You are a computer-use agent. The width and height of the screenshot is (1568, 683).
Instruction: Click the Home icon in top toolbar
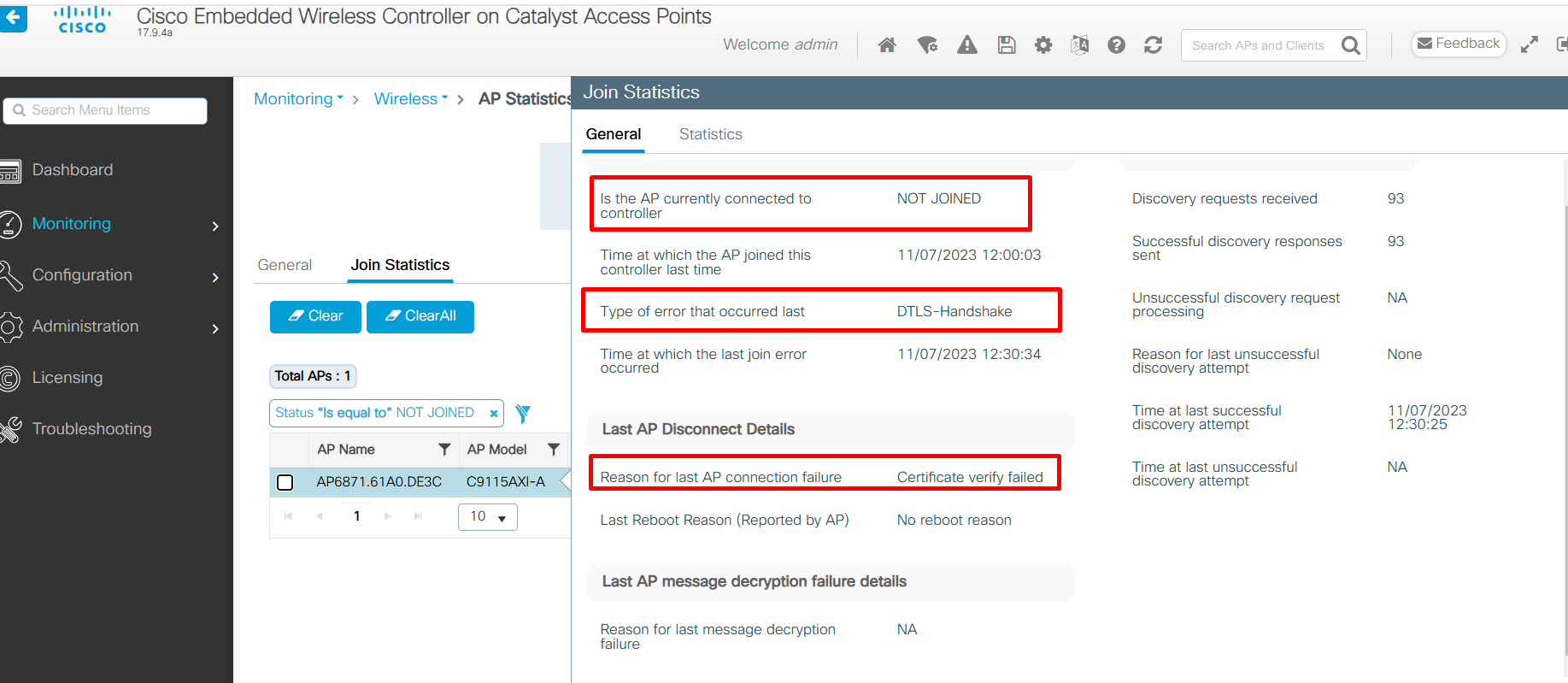[x=887, y=45]
